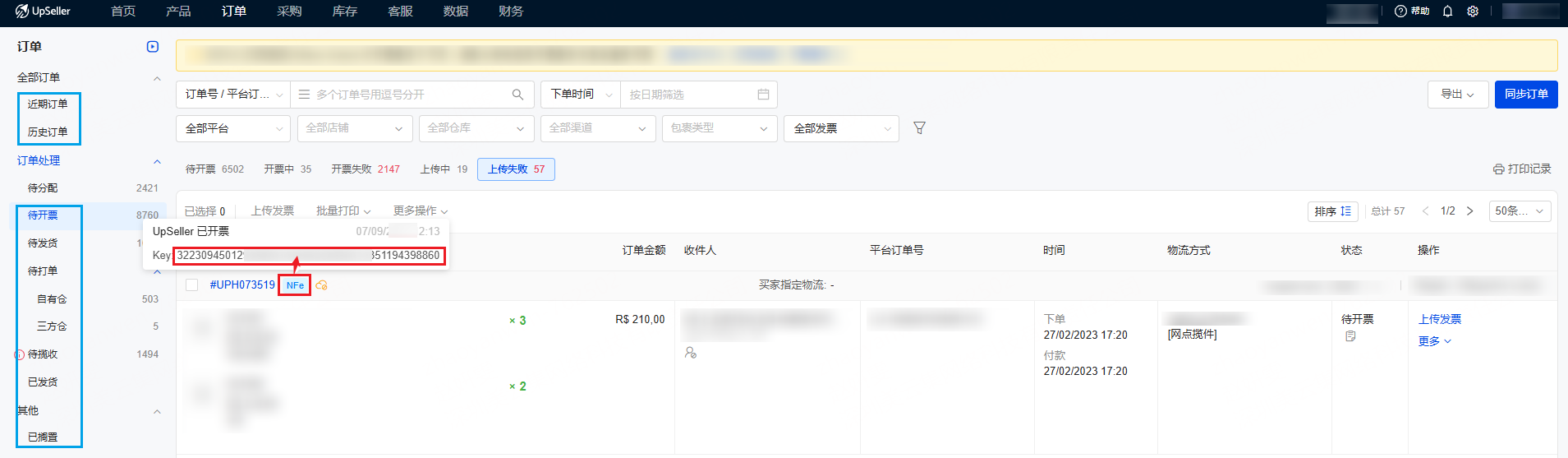Viewport: 1568px width, 458px height.
Task: Open the 全部平台 platform dropdown
Action: (x=232, y=128)
